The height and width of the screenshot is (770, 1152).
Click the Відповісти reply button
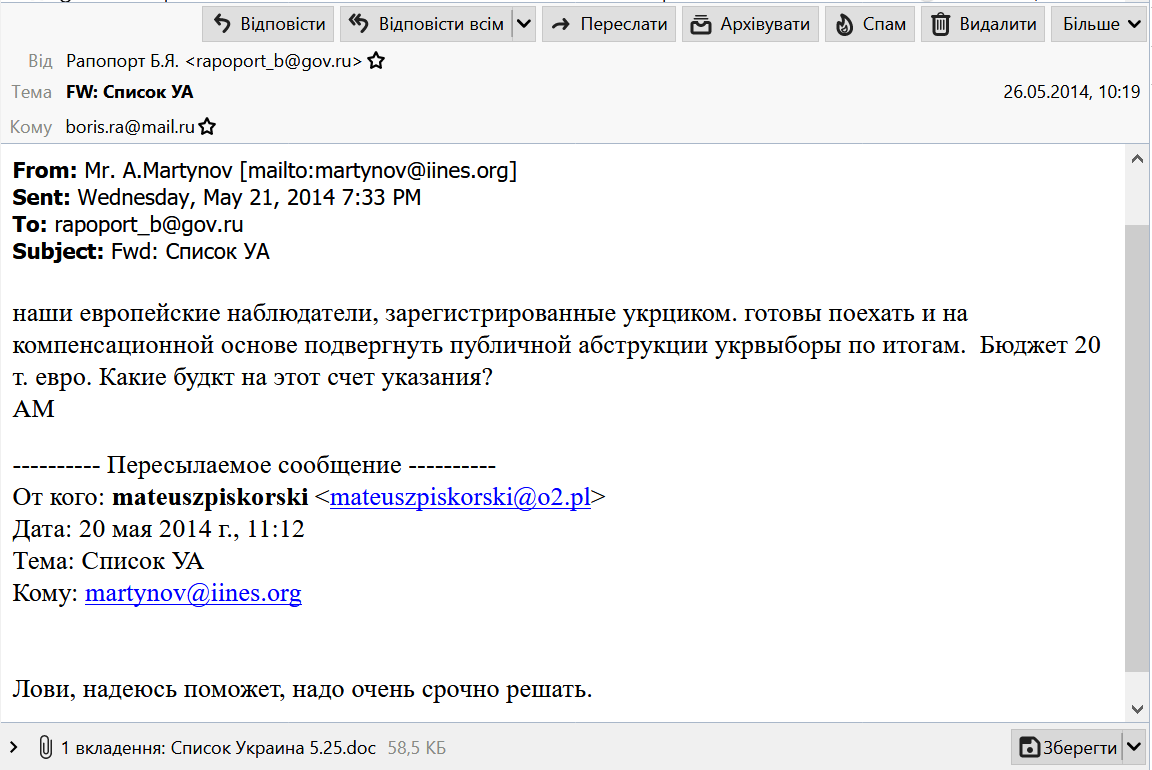click(268, 24)
